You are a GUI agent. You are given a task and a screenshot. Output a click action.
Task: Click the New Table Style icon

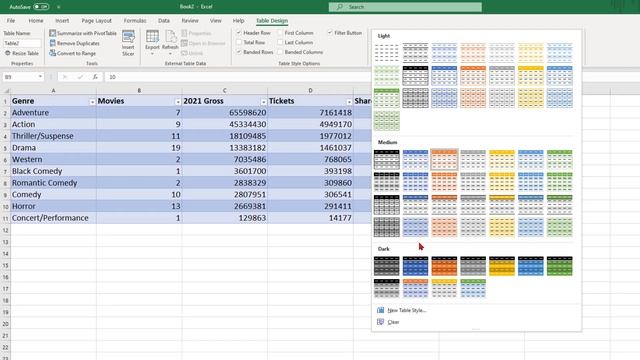[x=380, y=310]
